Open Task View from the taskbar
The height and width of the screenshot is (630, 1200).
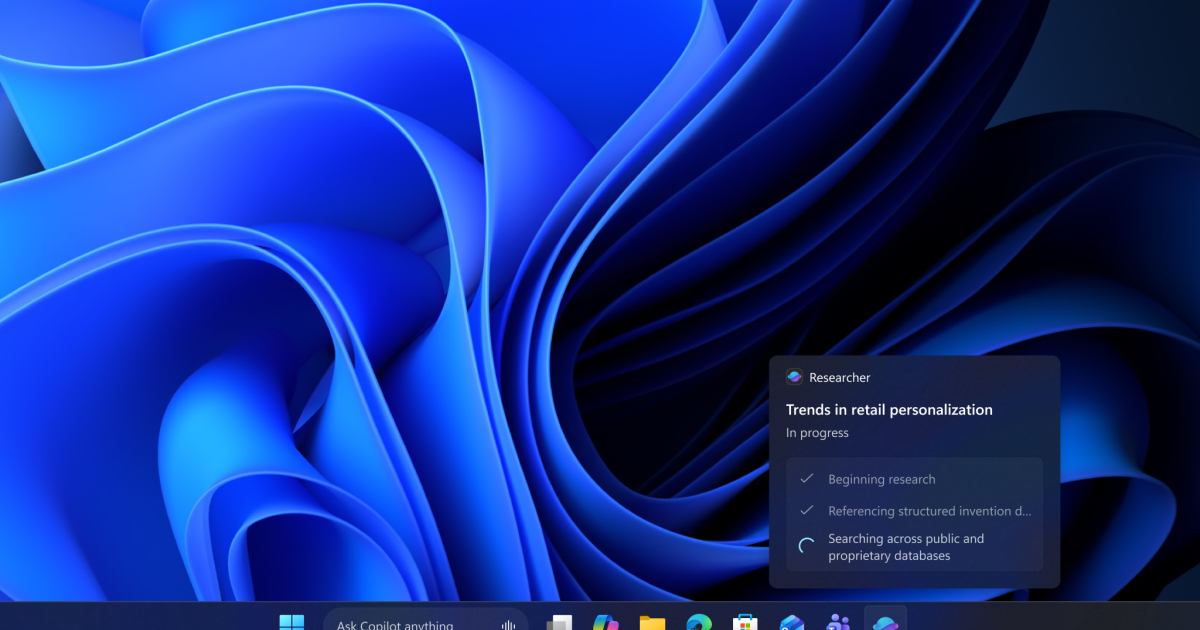click(559, 623)
